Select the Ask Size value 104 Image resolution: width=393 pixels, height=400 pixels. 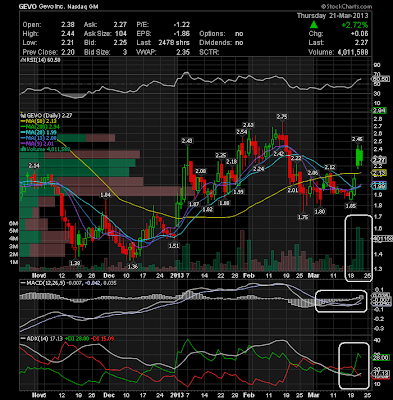[x=121, y=34]
